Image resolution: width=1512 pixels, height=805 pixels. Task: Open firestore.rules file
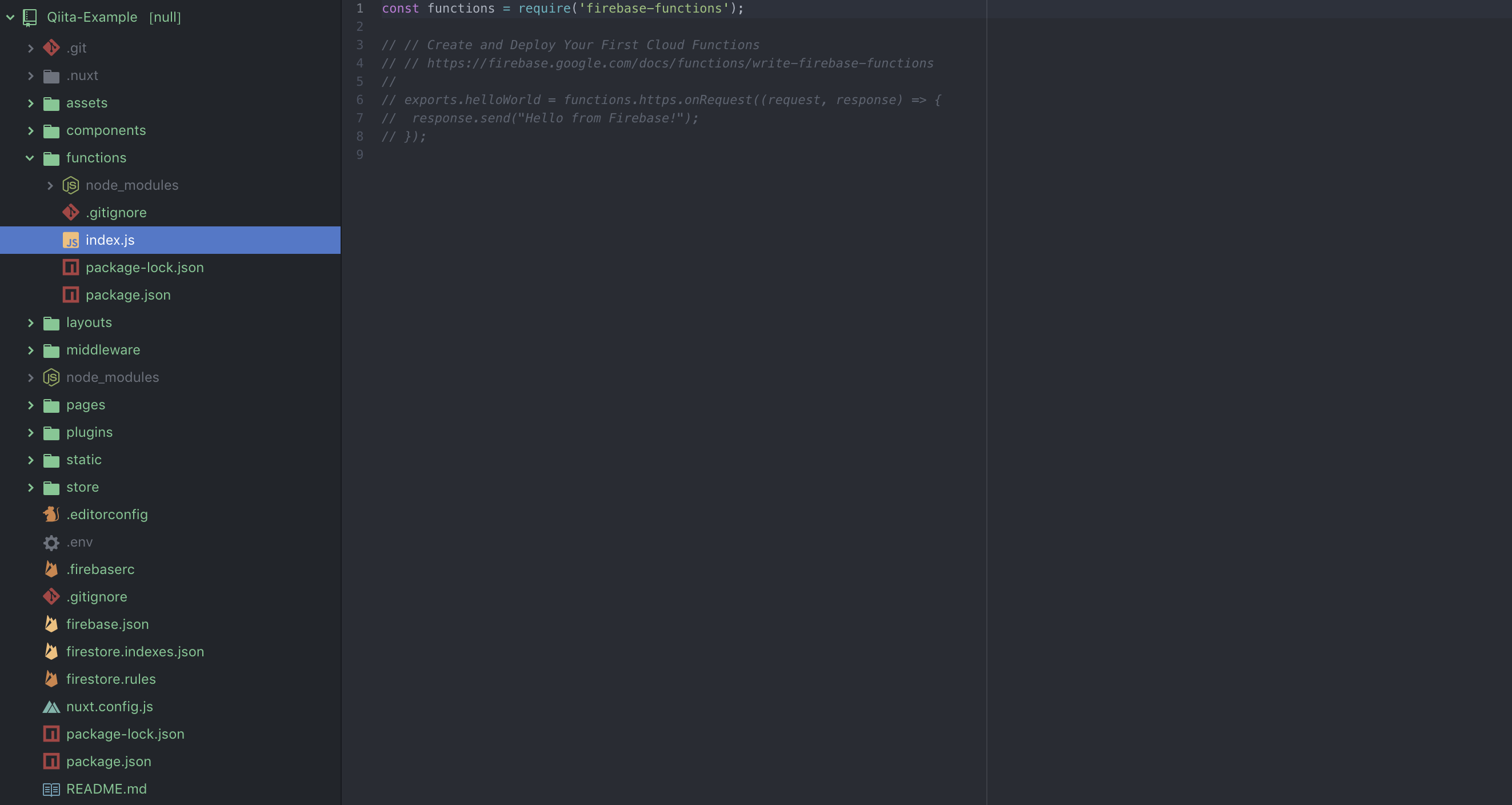(111, 679)
